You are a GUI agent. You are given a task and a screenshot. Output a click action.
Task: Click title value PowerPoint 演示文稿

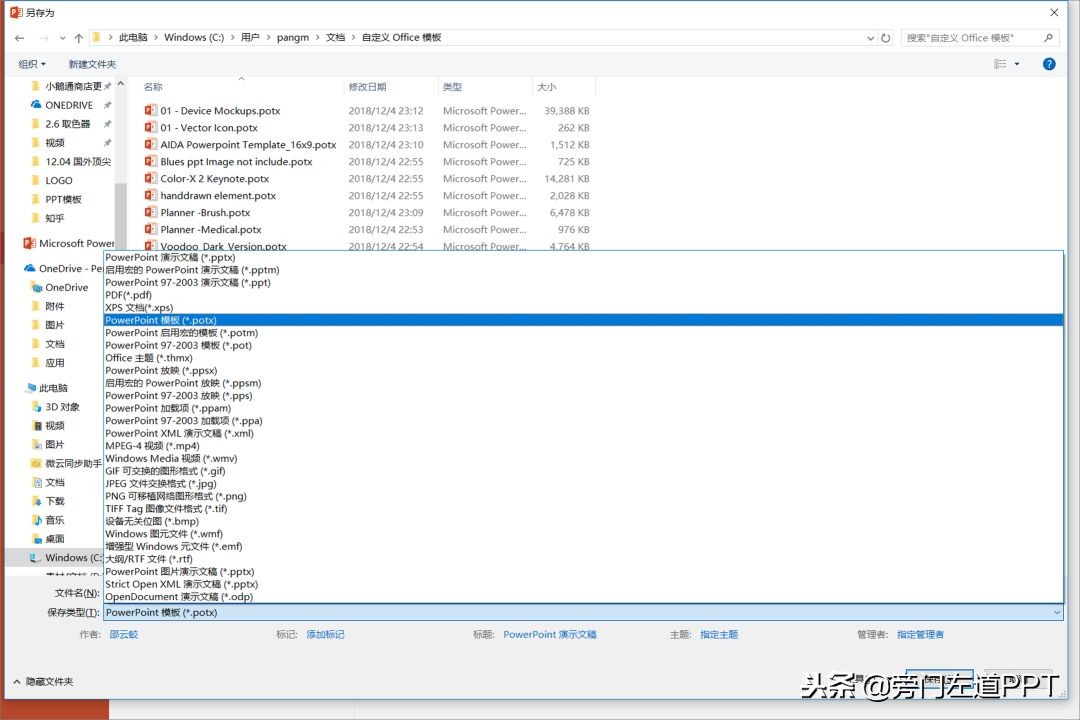pos(550,635)
